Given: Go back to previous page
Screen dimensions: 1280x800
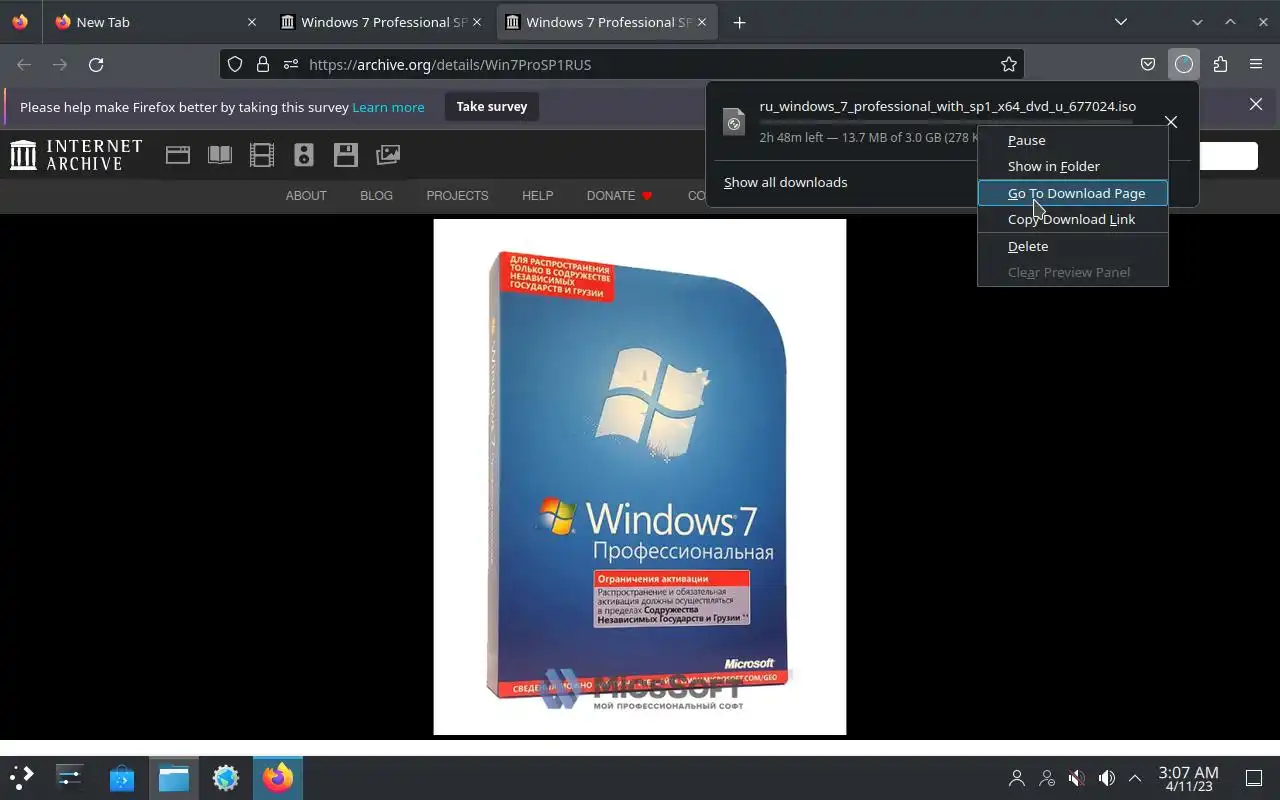Looking at the screenshot, I should 24,64.
